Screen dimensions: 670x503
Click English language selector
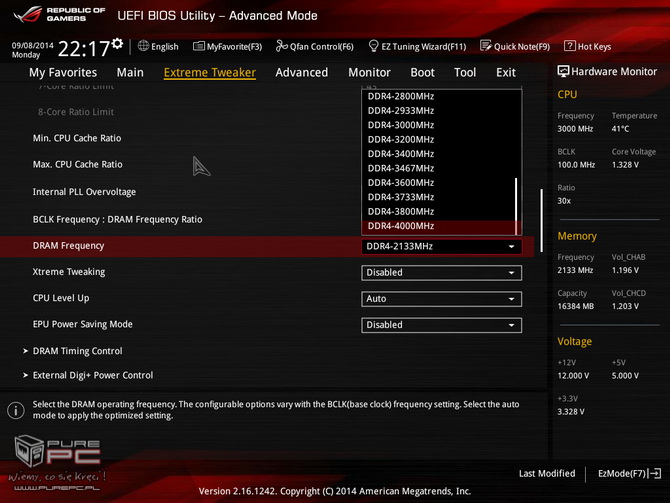coord(165,47)
